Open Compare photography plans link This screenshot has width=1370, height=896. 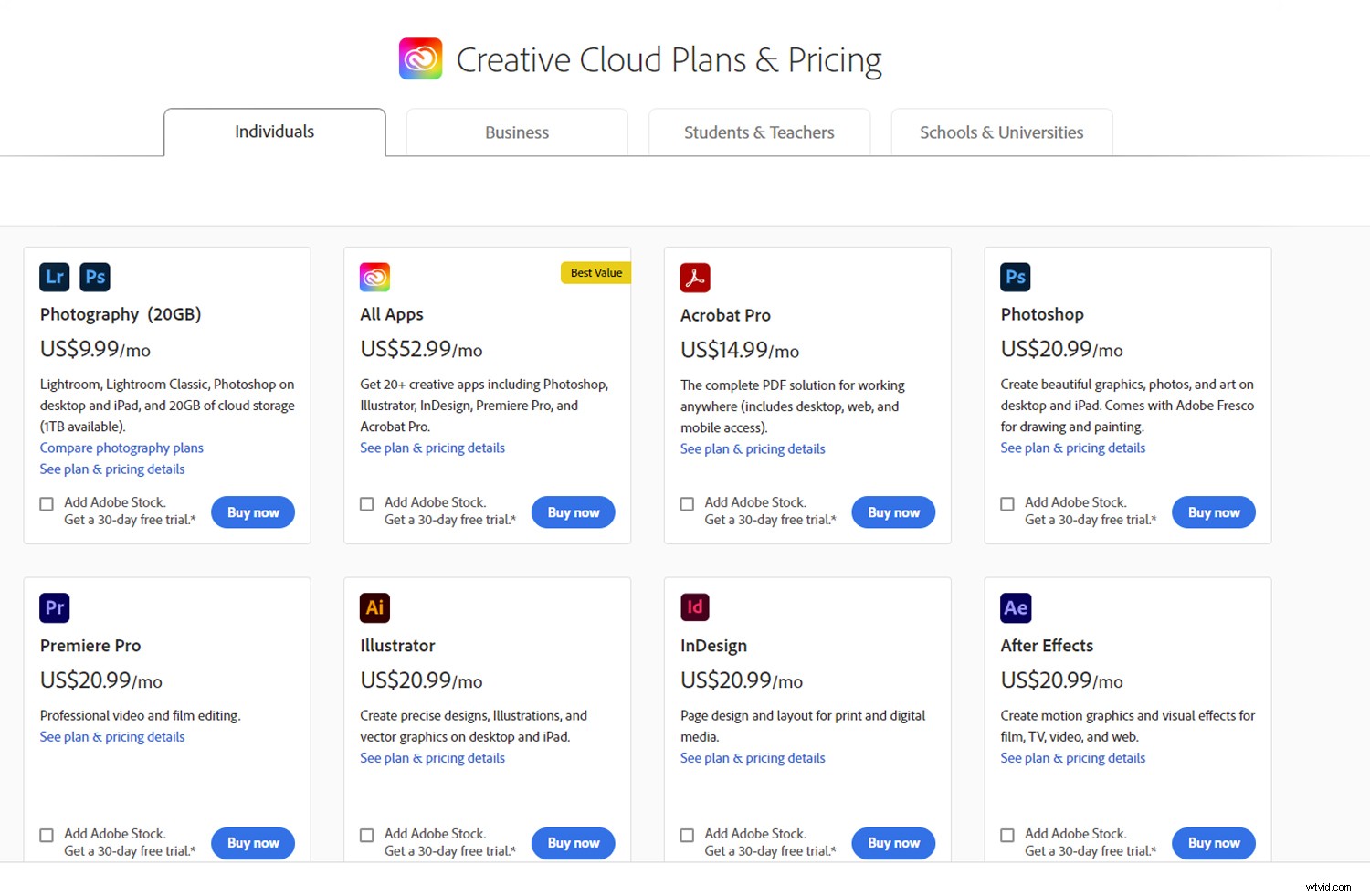(121, 448)
